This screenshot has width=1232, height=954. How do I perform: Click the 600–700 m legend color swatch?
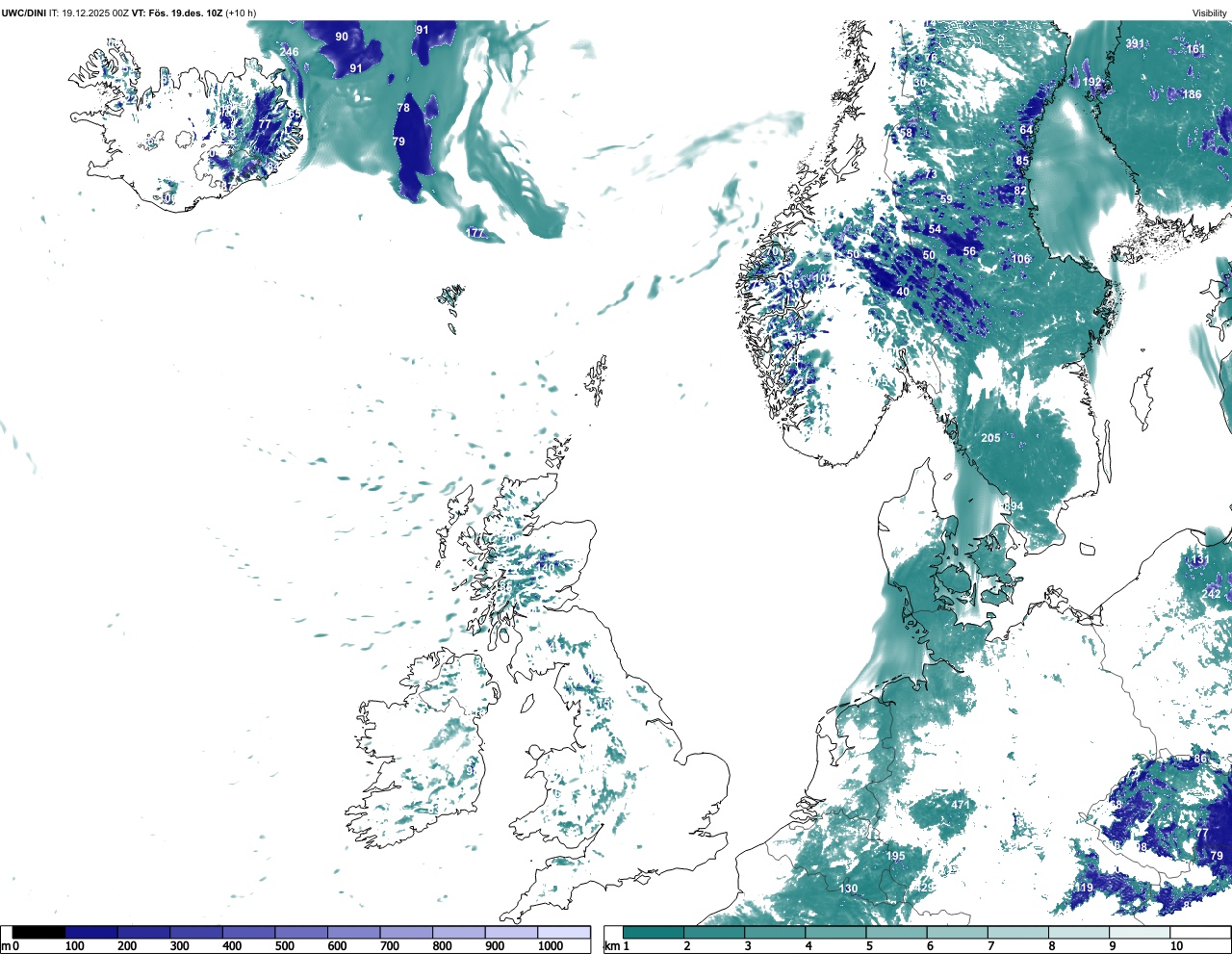353,932
